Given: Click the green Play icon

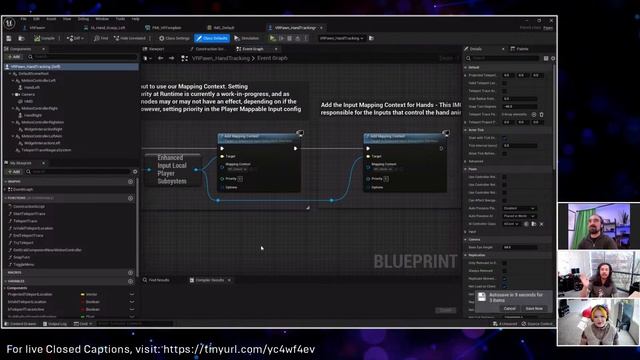Looking at the screenshot, I should [x=273, y=38].
